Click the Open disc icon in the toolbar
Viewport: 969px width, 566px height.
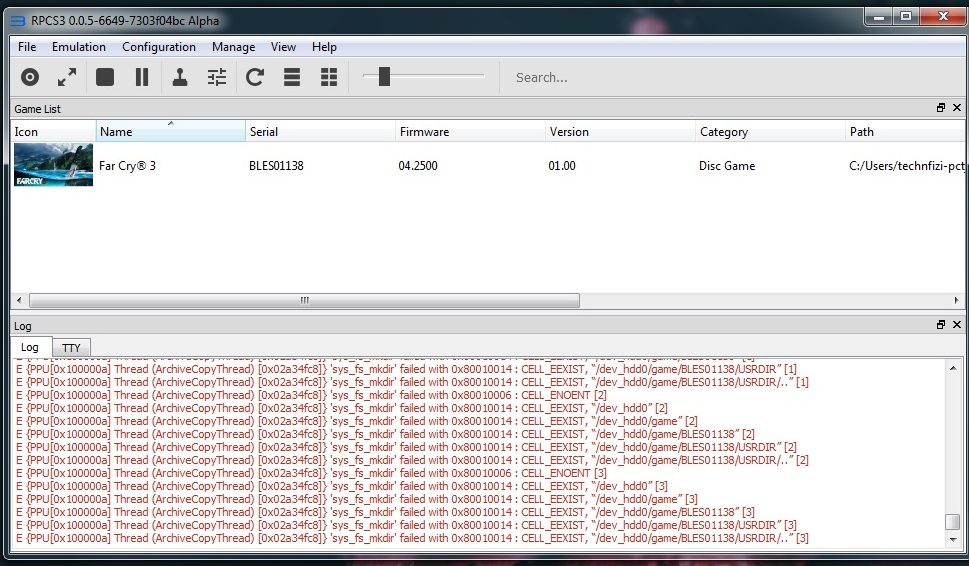point(30,77)
